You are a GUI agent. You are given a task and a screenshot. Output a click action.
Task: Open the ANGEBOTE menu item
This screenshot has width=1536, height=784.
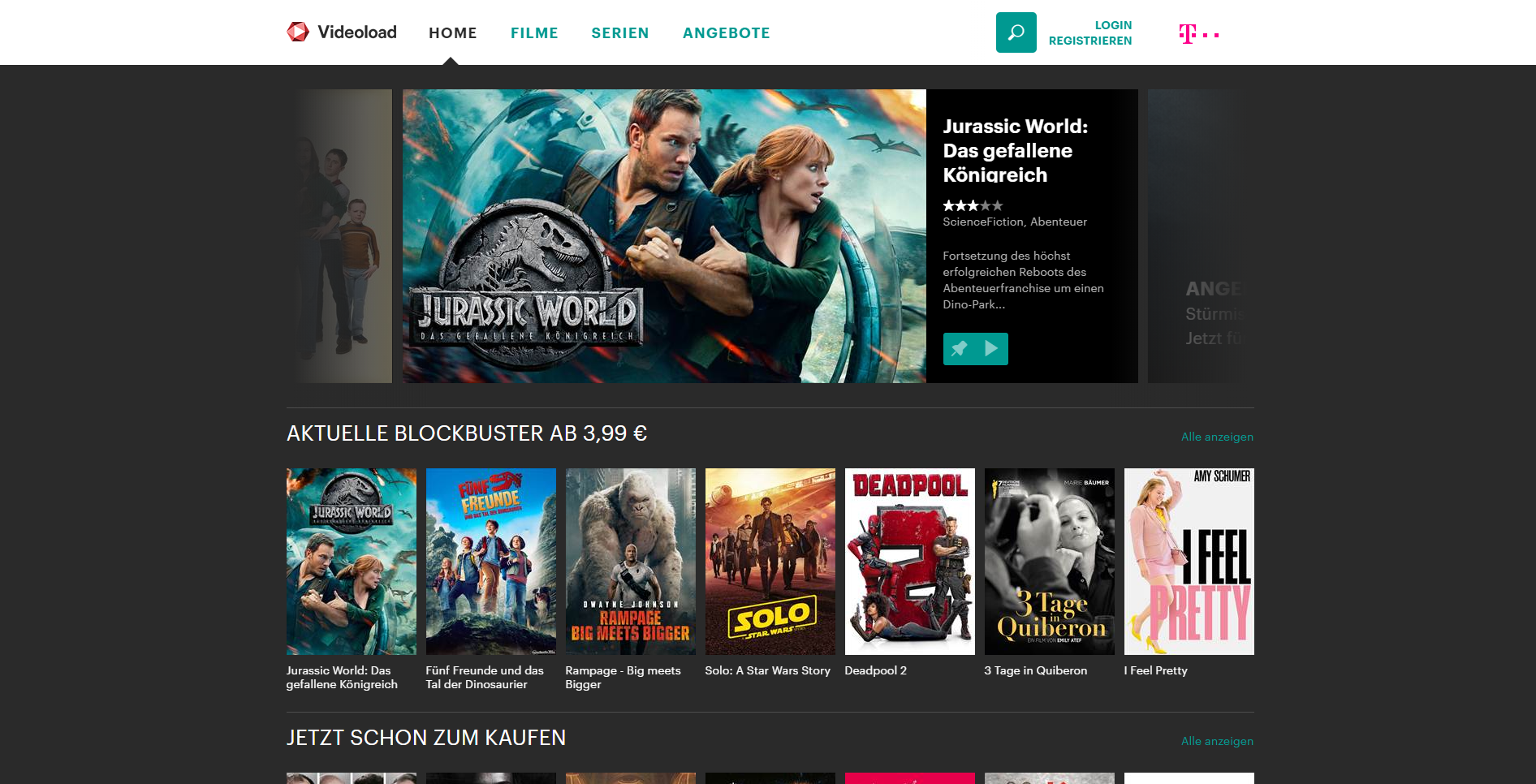click(x=727, y=33)
